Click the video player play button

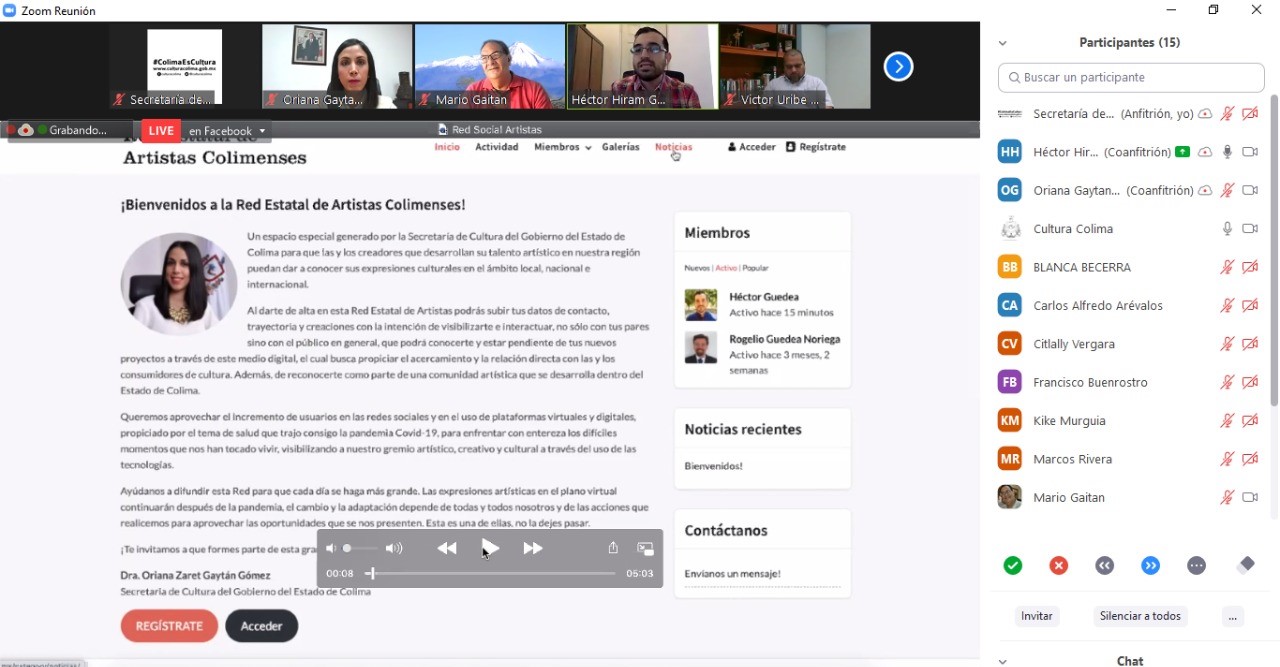(490, 548)
